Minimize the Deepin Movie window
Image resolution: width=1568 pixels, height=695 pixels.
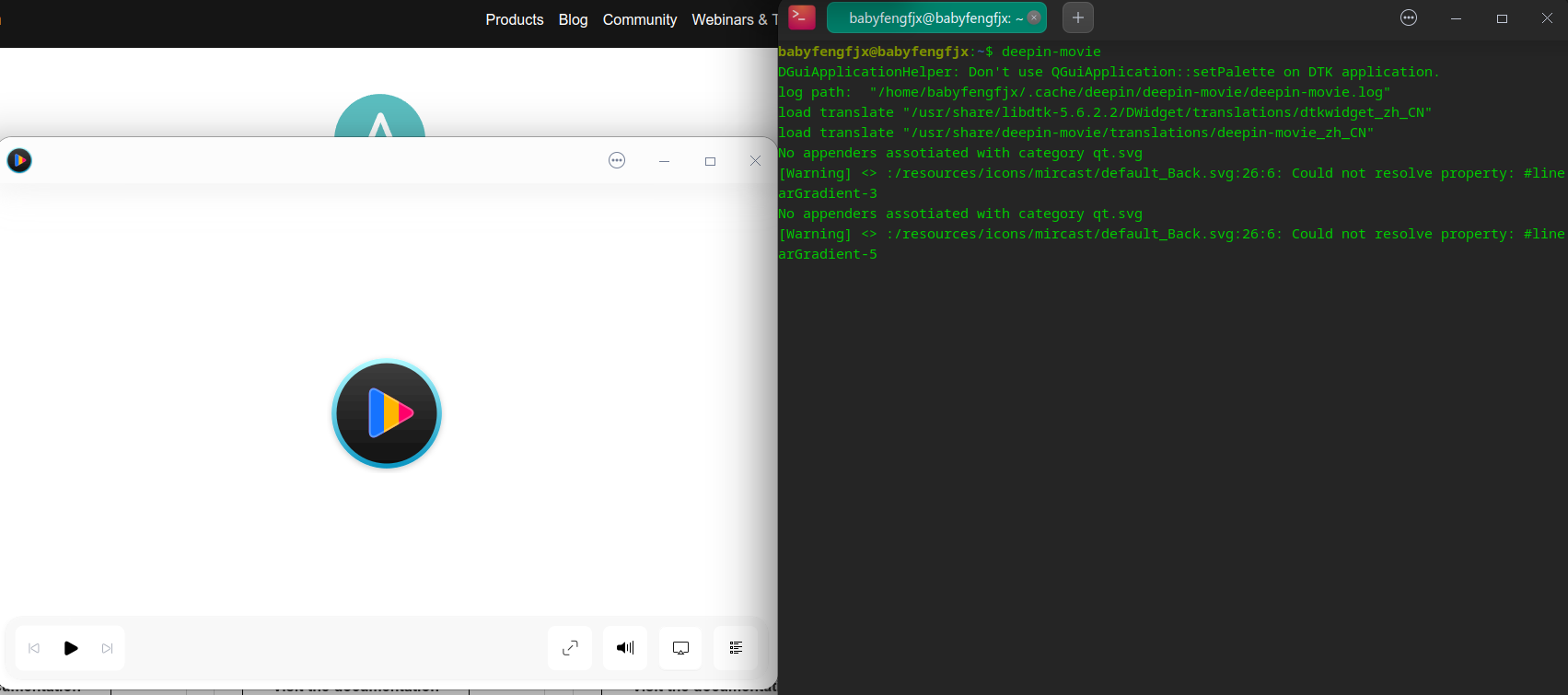click(664, 161)
